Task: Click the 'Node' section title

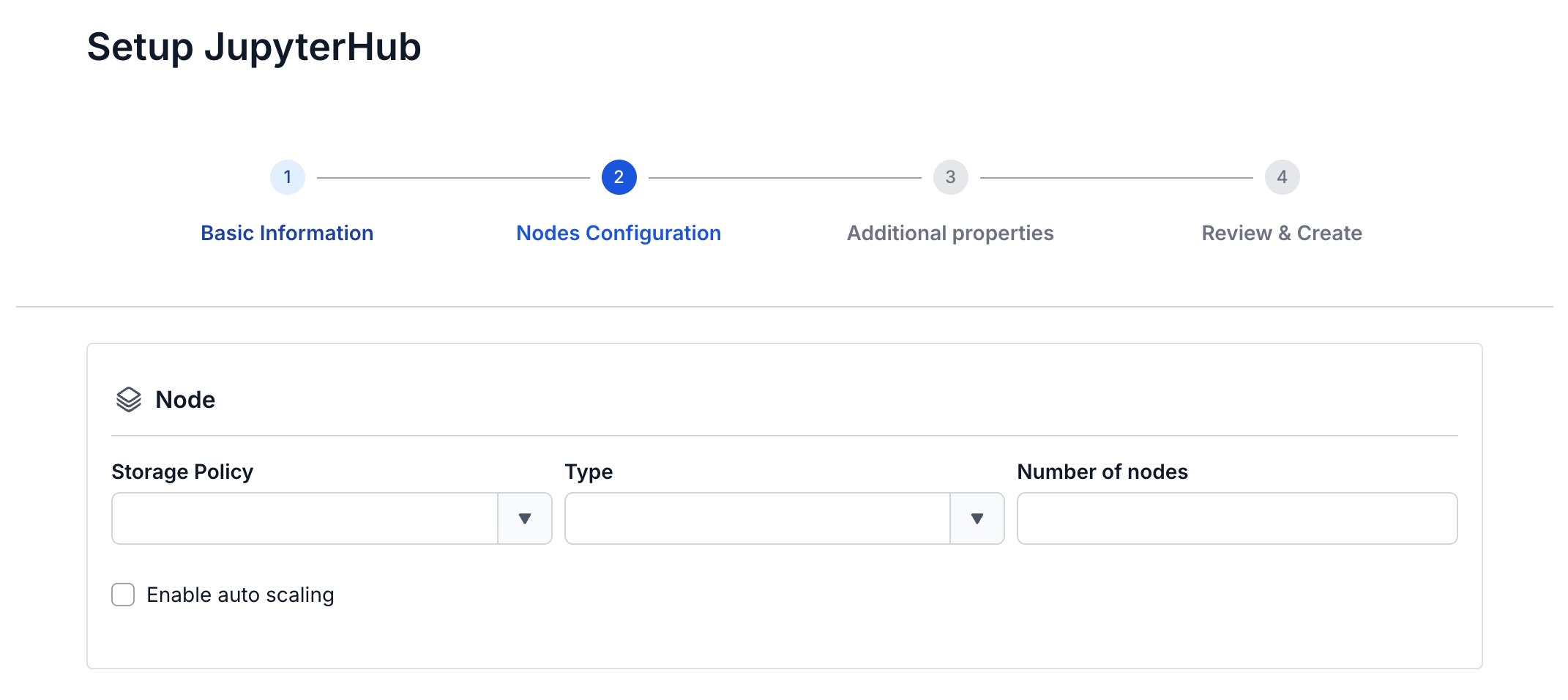Action: [185, 400]
